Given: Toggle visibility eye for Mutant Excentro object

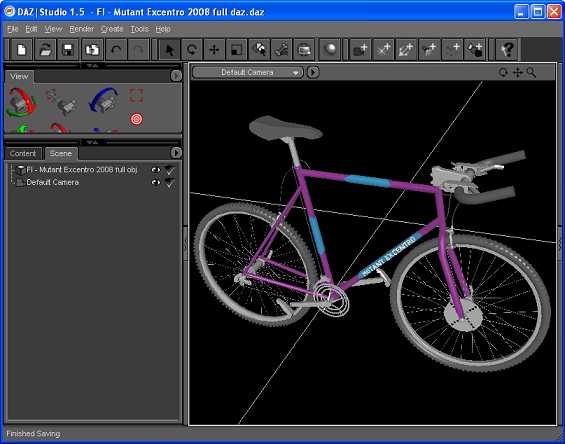Looking at the screenshot, I should tap(156, 170).
